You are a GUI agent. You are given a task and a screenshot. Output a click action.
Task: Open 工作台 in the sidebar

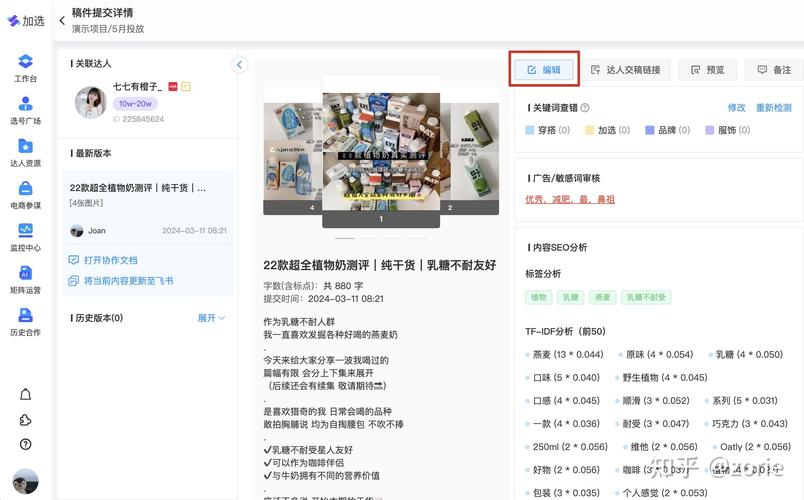pyautogui.click(x=25, y=68)
